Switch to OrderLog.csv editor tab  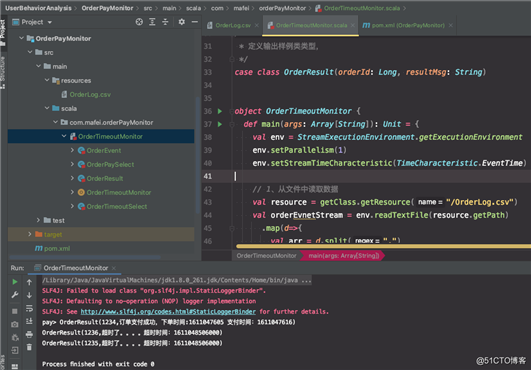click(233, 25)
